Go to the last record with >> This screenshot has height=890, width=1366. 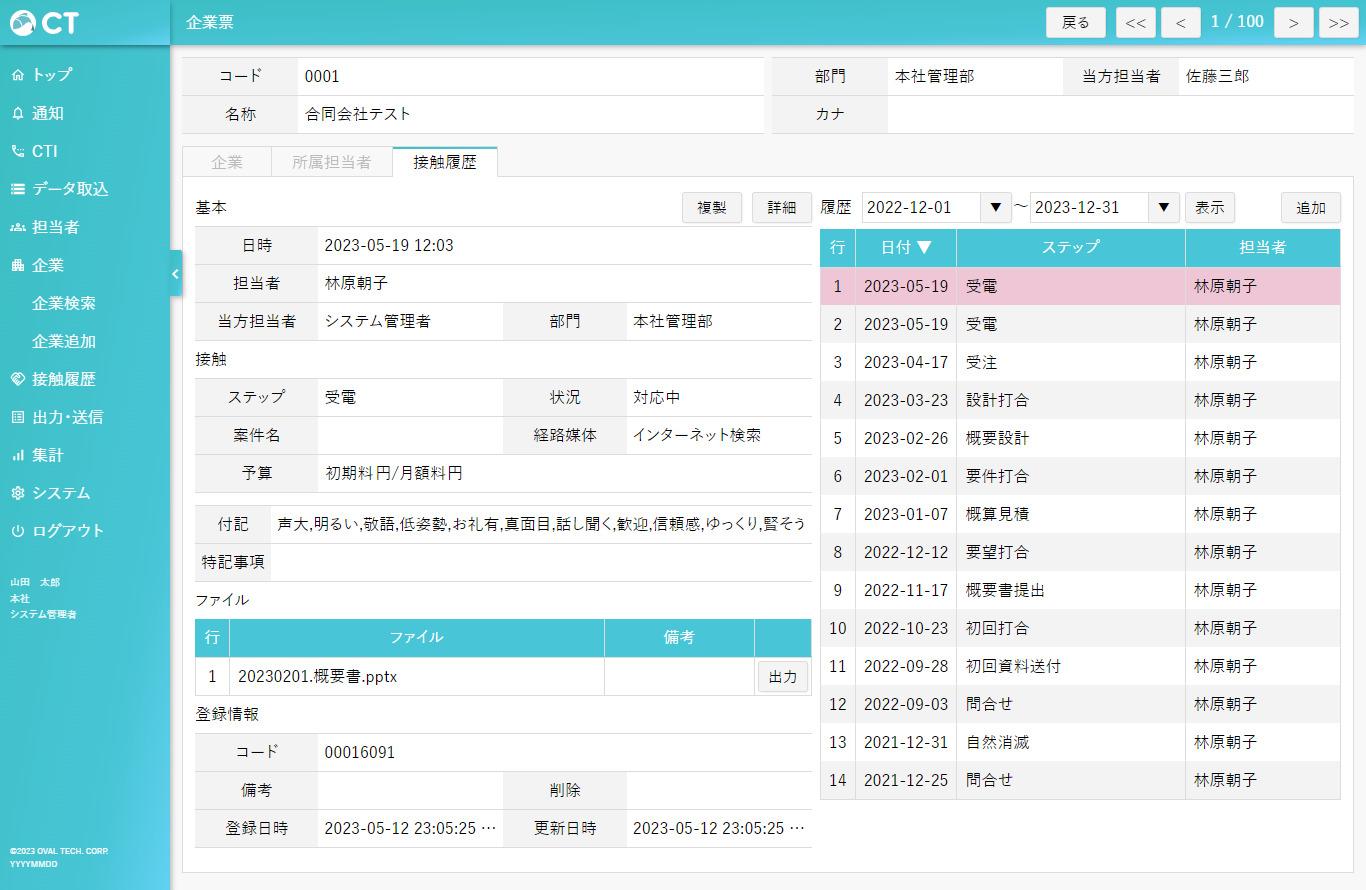coord(1338,23)
